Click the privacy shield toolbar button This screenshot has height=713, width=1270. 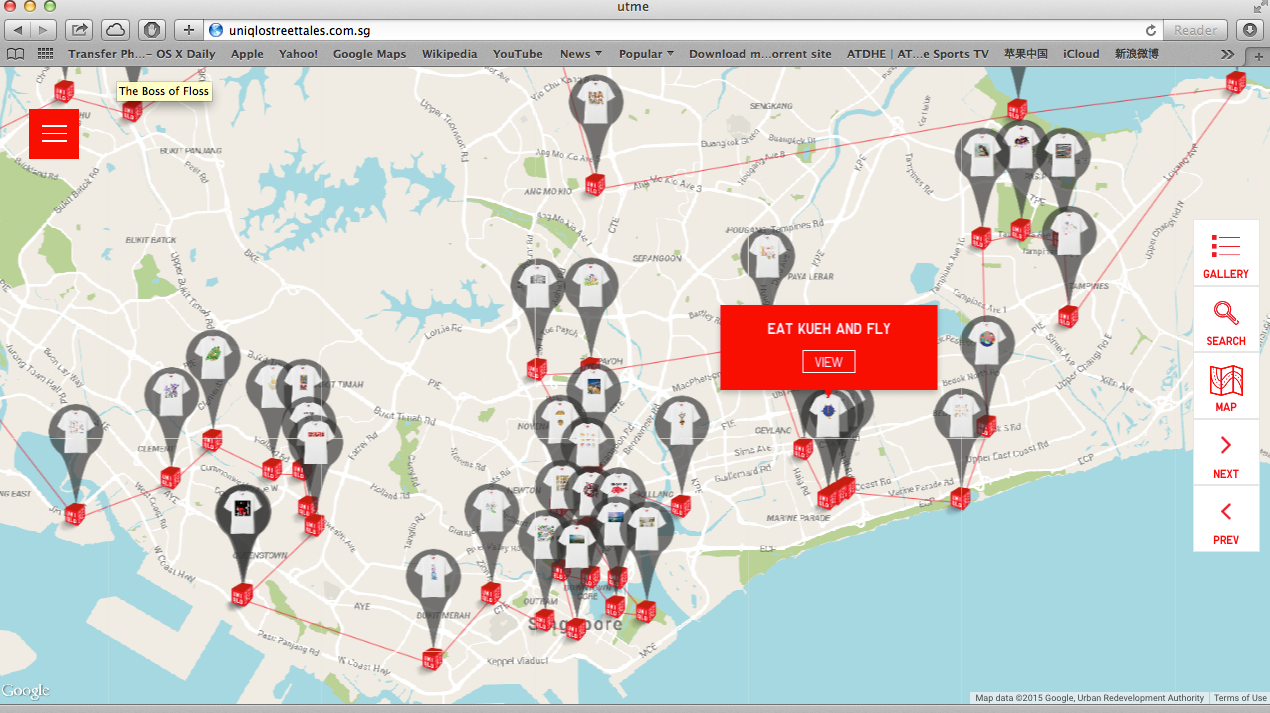click(151, 30)
